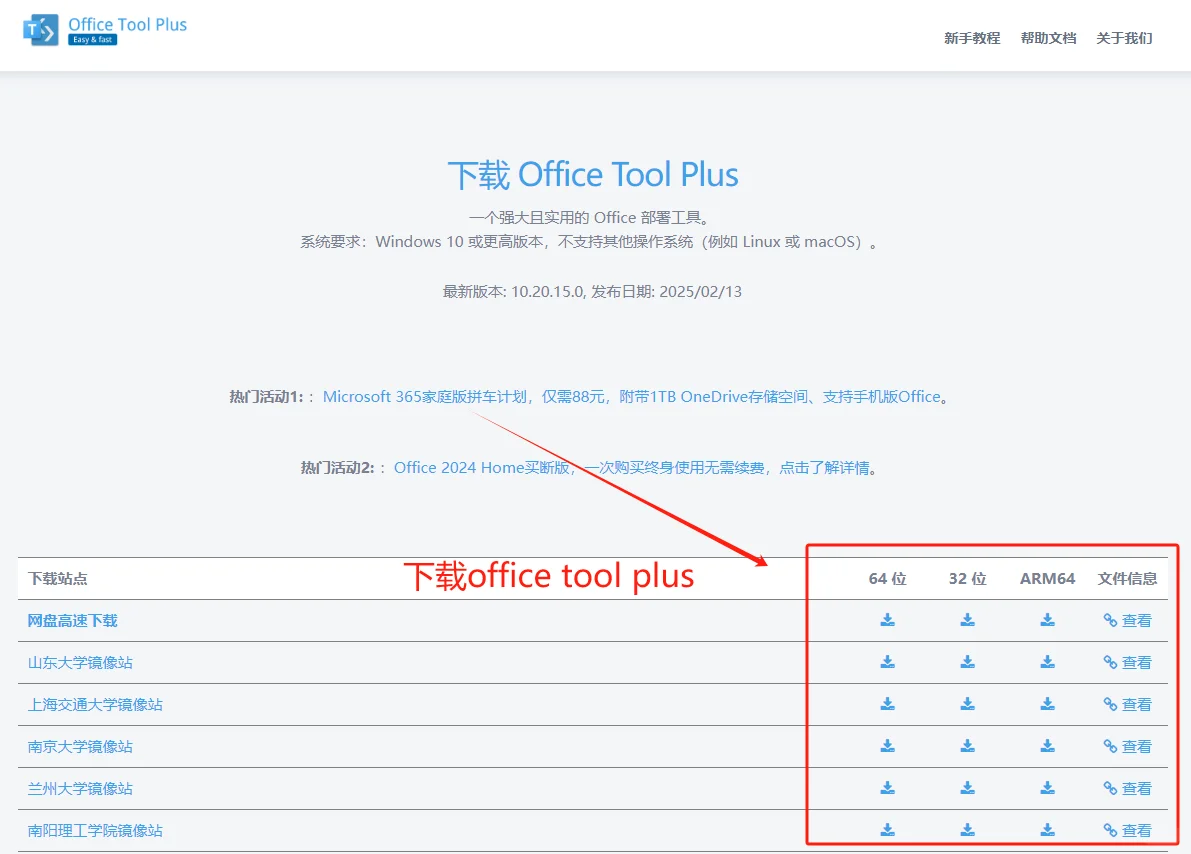Select the 关于我们 navigation entry
Screen dimensions: 1191x854
(x=1123, y=38)
